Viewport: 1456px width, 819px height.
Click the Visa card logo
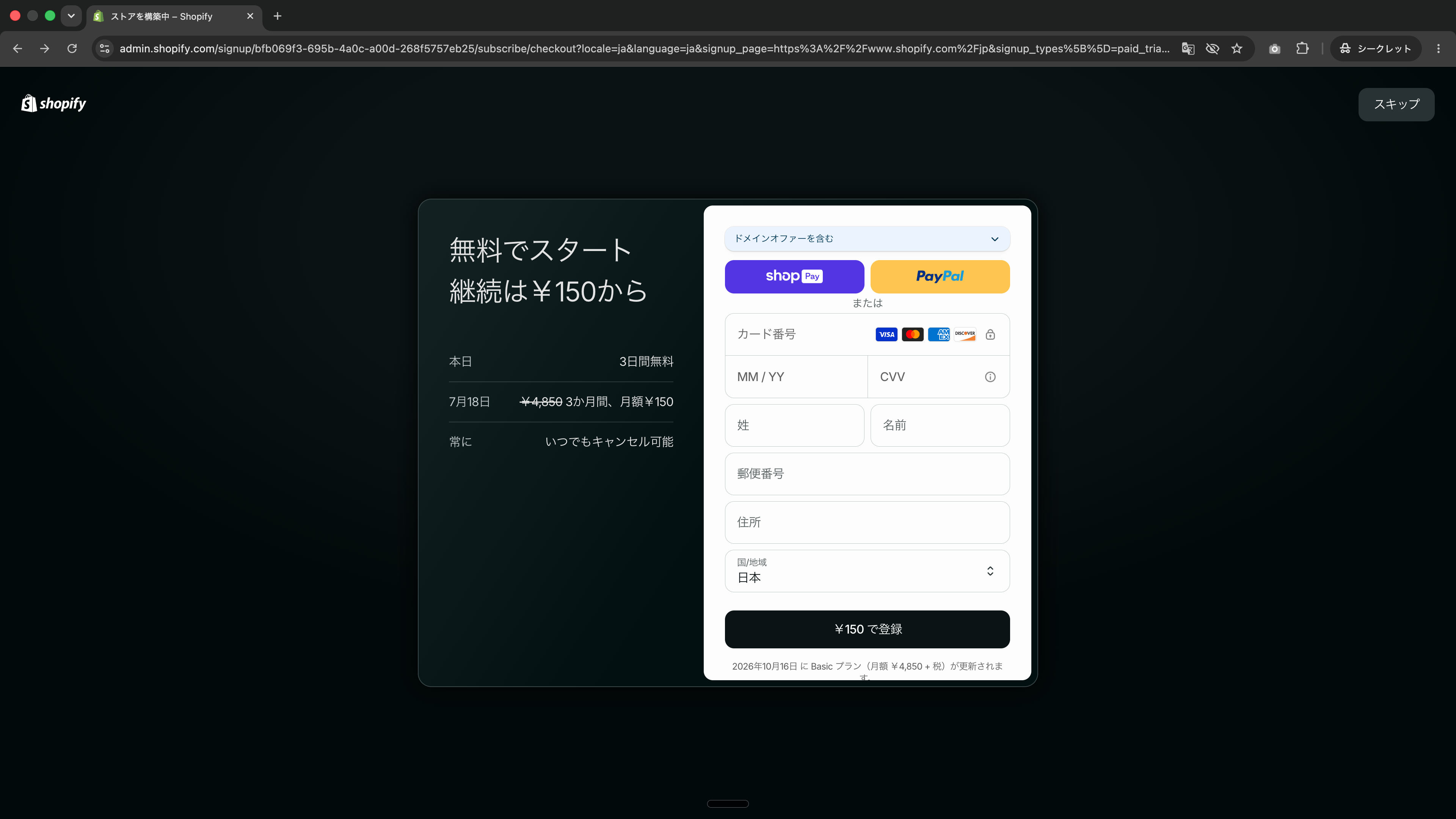click(886, 334)
